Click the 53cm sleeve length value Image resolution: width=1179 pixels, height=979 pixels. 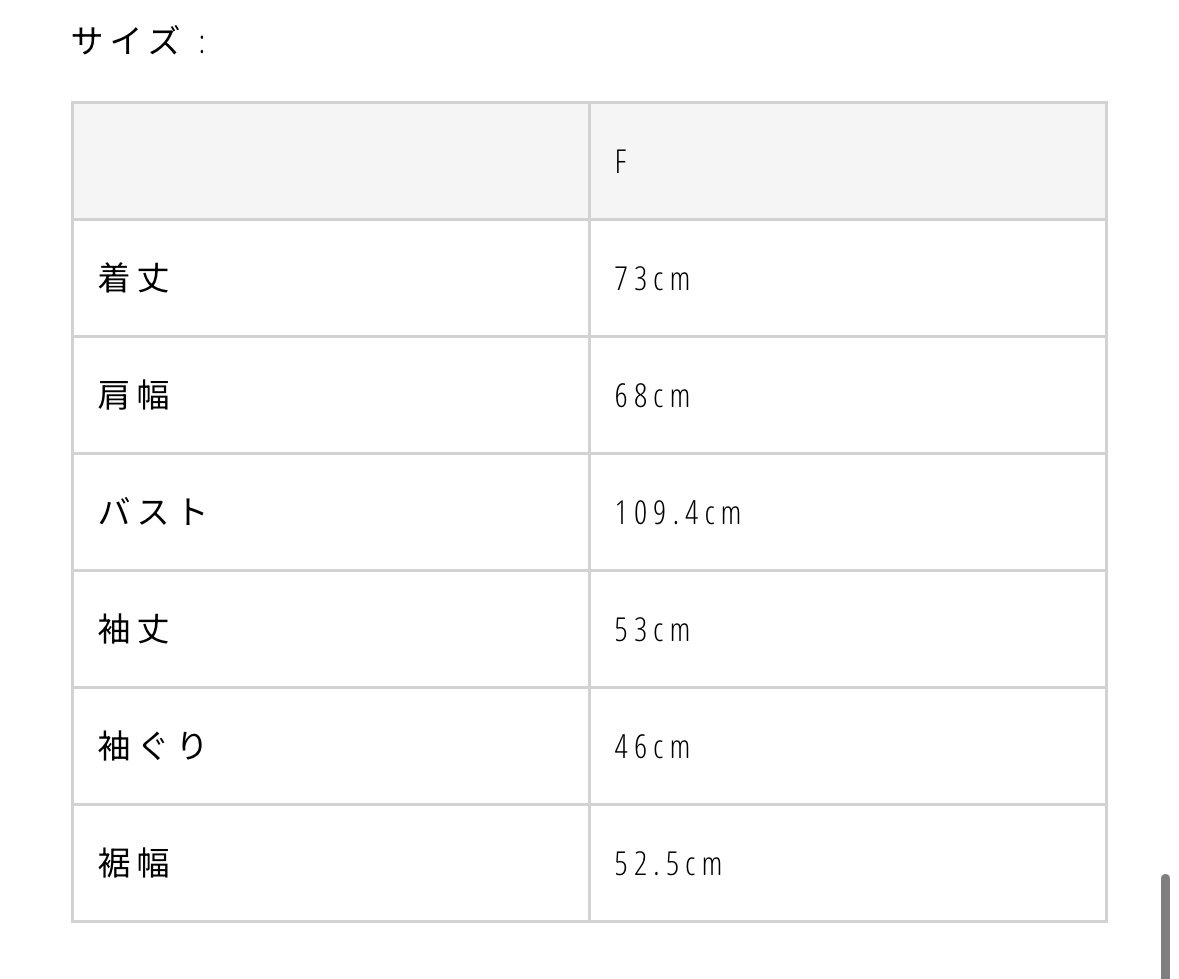tap(652, 630)
